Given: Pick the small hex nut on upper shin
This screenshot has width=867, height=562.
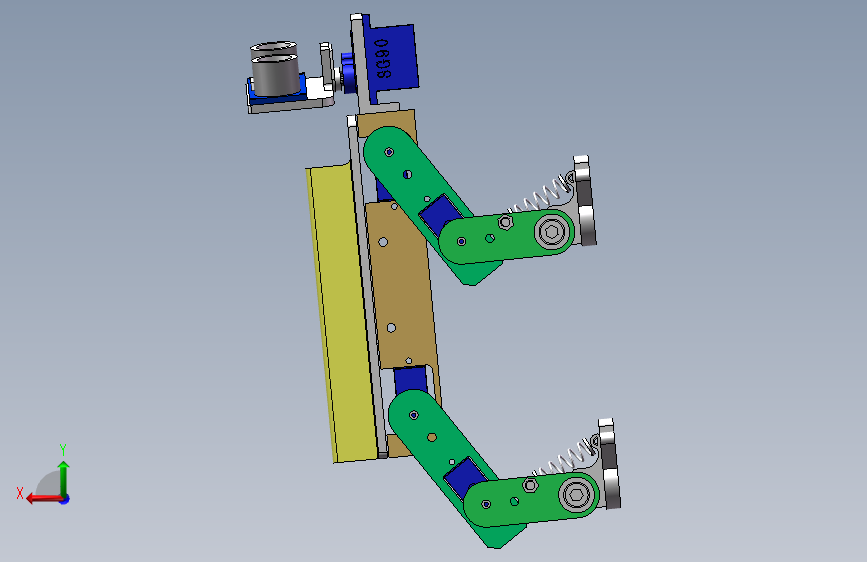Looking at the screenshot, I should (505, 222).
